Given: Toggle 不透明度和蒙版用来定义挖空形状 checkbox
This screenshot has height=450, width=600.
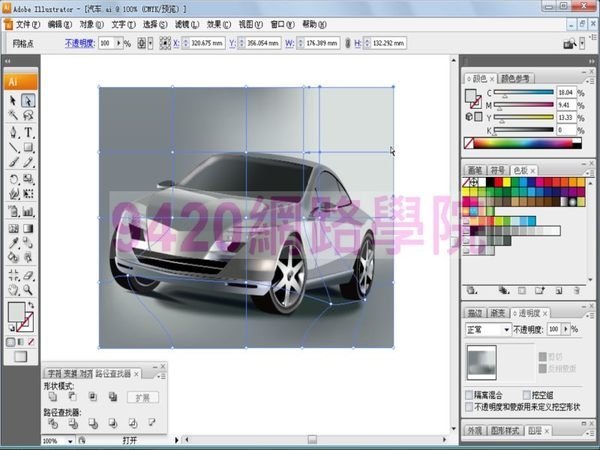Looking at the screenshot, I should click(x=471, y=407).
